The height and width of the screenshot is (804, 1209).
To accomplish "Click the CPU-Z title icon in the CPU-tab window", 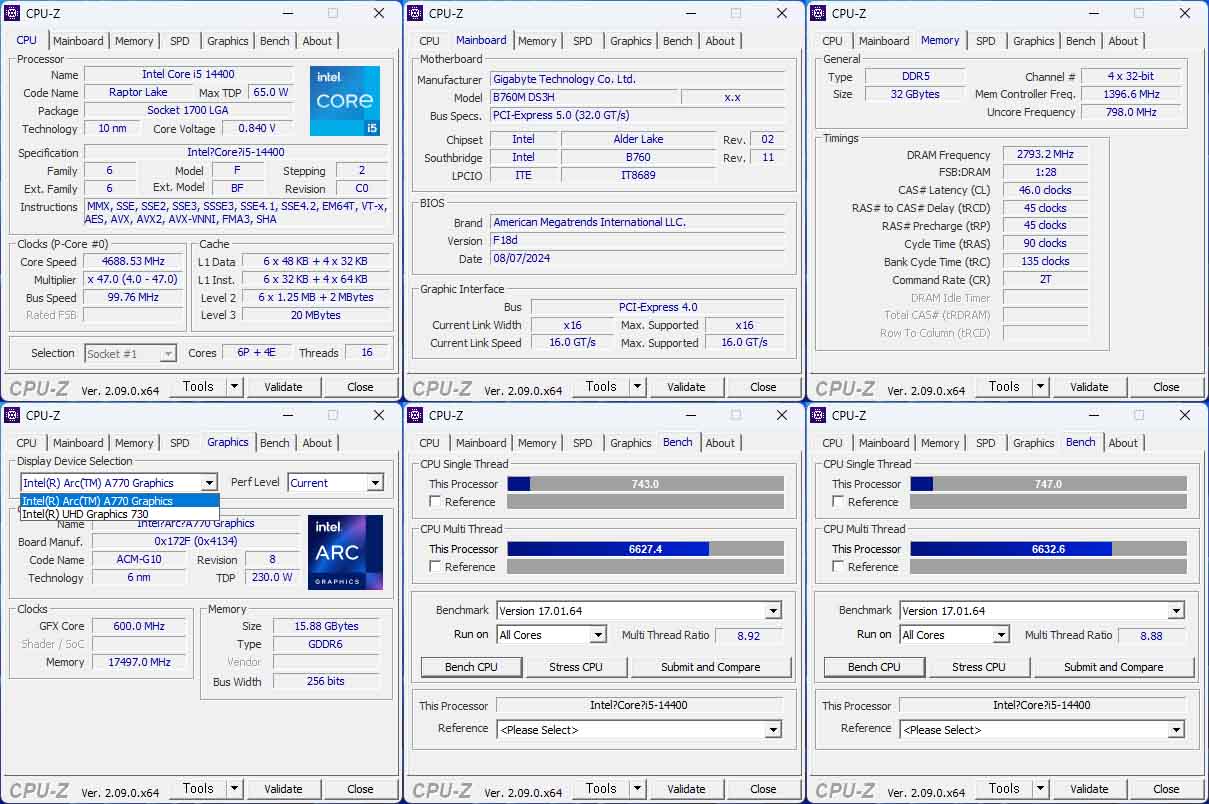I will [12, 13].
